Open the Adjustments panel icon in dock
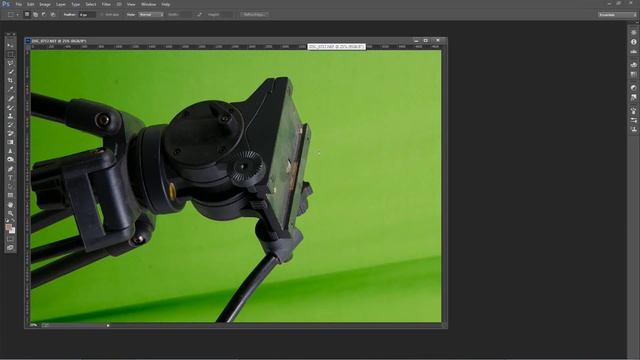 coord(633,88)
